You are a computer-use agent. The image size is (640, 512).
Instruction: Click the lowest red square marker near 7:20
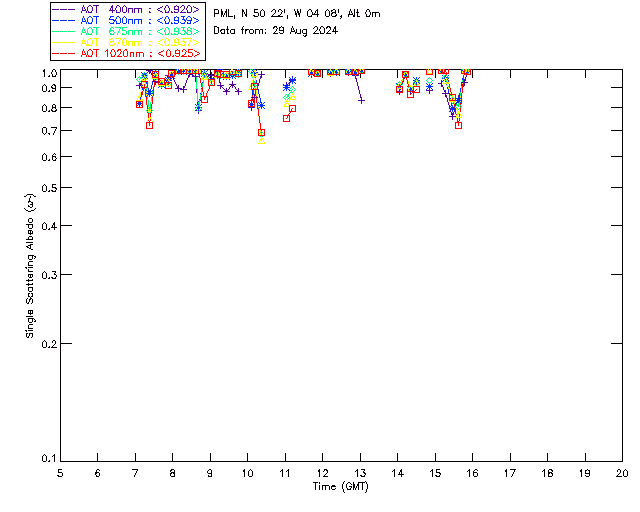(149, 124)
